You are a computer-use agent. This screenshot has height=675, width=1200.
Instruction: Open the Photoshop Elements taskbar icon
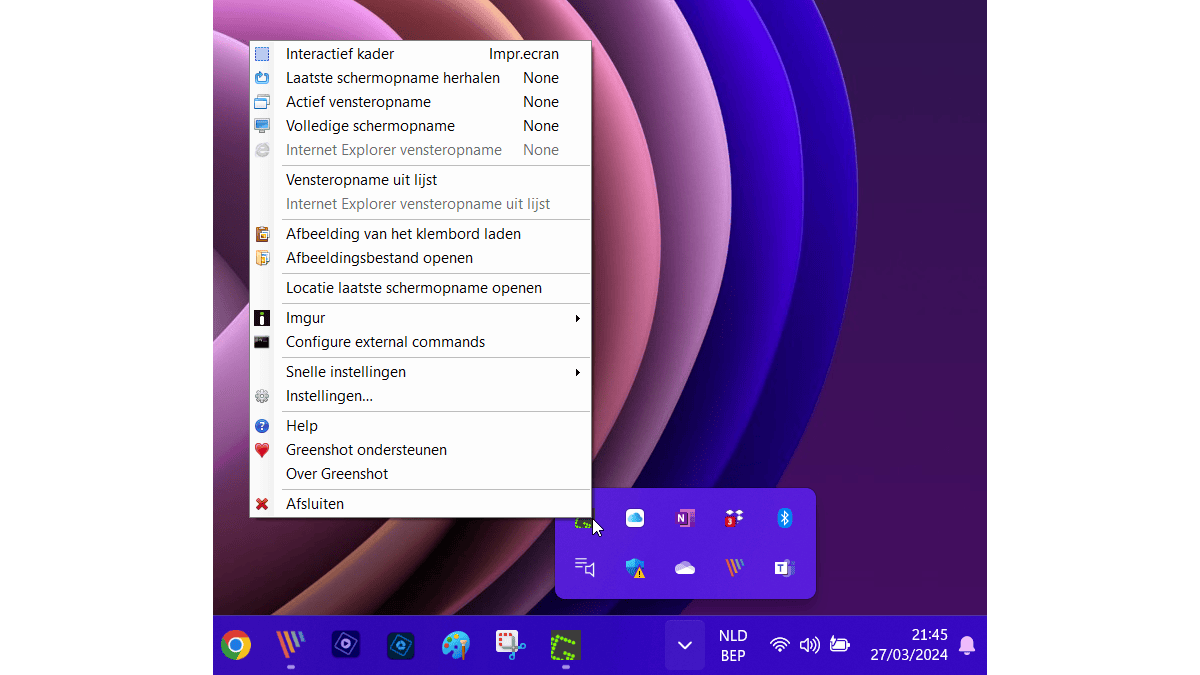pos(401,645)
